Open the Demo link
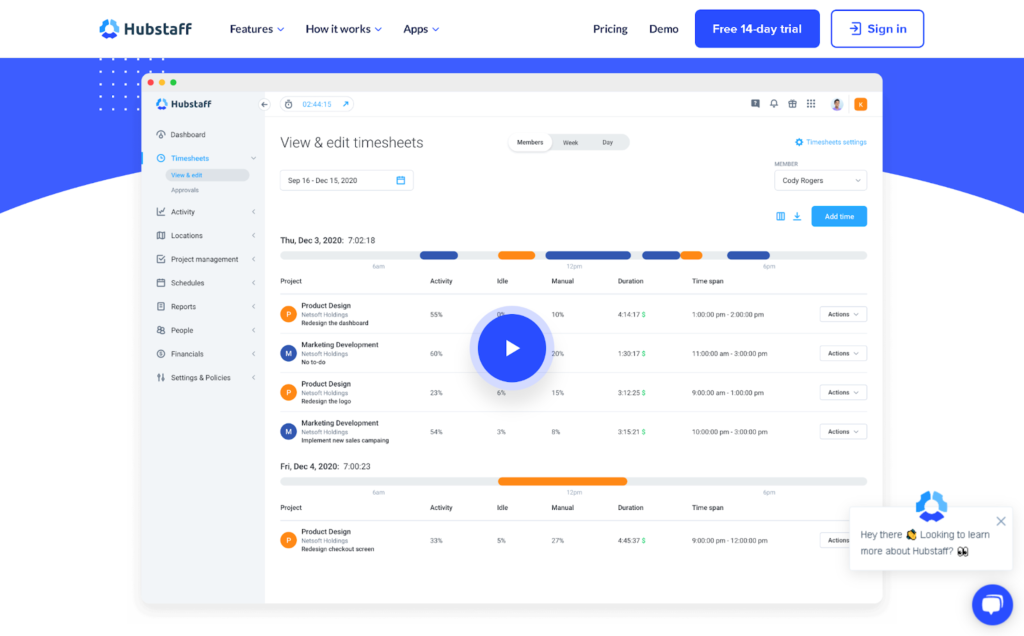Screen dimensions: 1024x636 pos(664,29)
